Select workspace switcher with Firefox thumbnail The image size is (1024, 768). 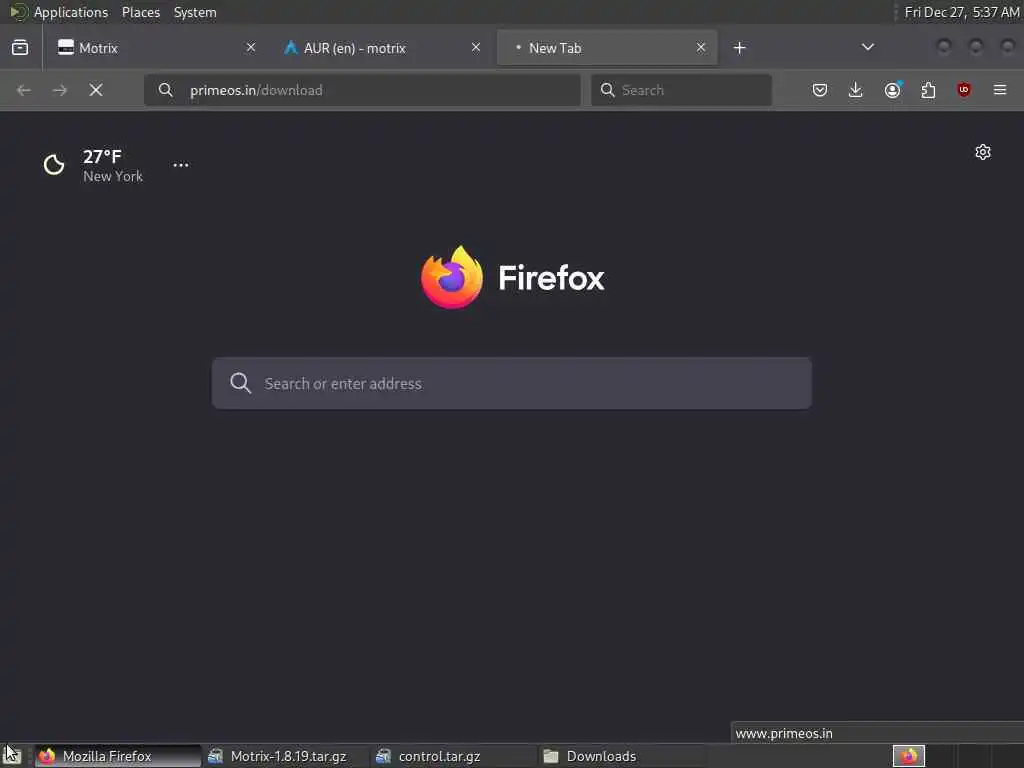pyautogui.click(x=909, y=756)
